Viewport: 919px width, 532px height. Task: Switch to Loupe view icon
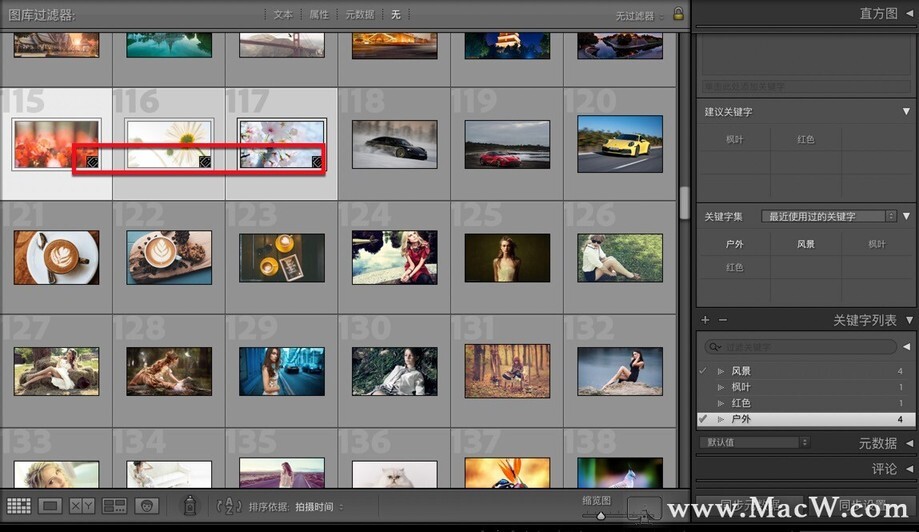[x=50, y=507]
